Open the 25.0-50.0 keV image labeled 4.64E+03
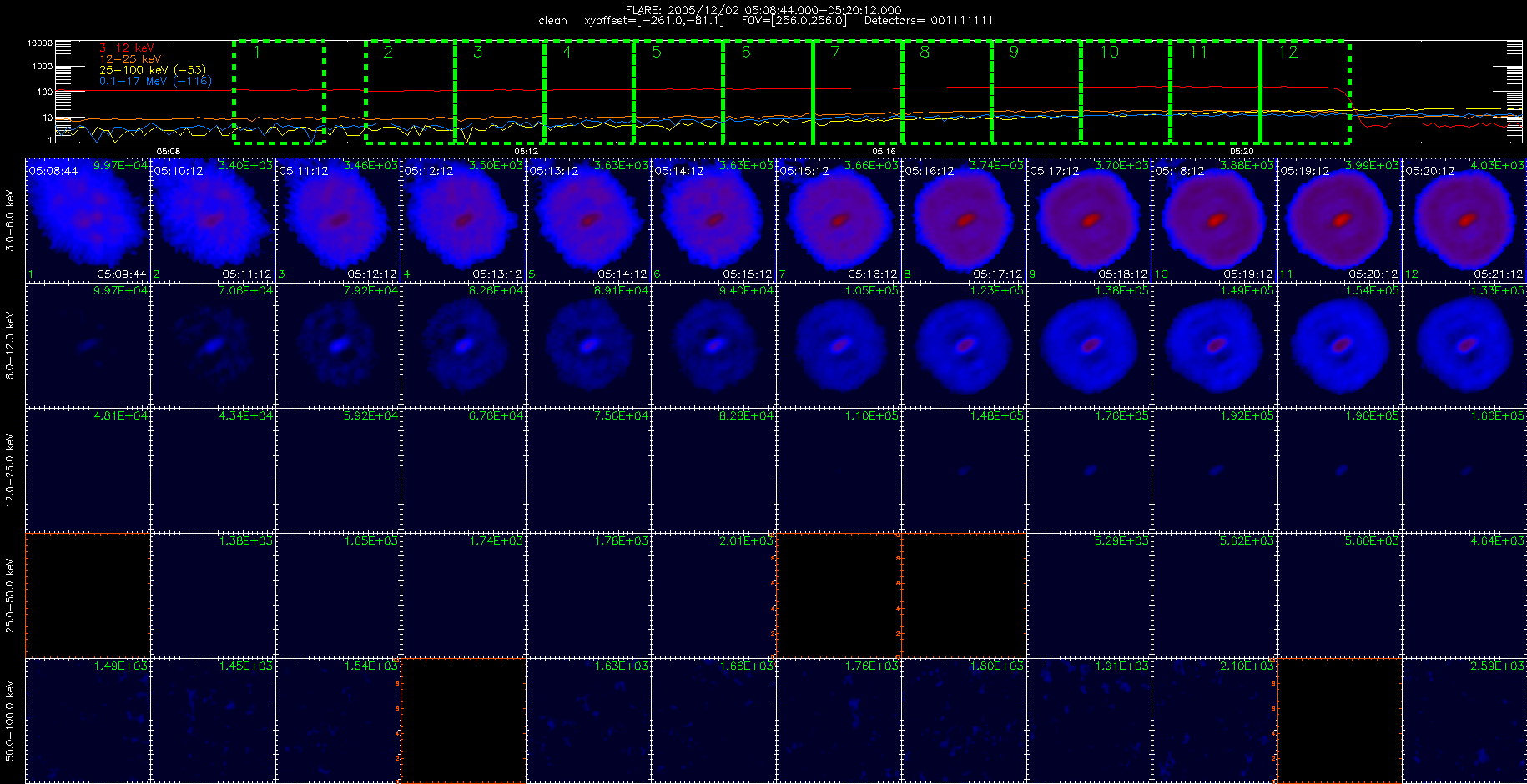 coord(1464,596)
